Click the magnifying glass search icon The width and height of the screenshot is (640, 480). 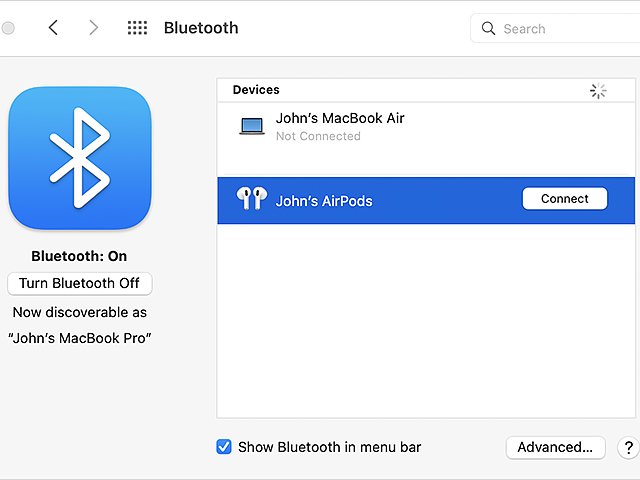(x=488, y=28)
